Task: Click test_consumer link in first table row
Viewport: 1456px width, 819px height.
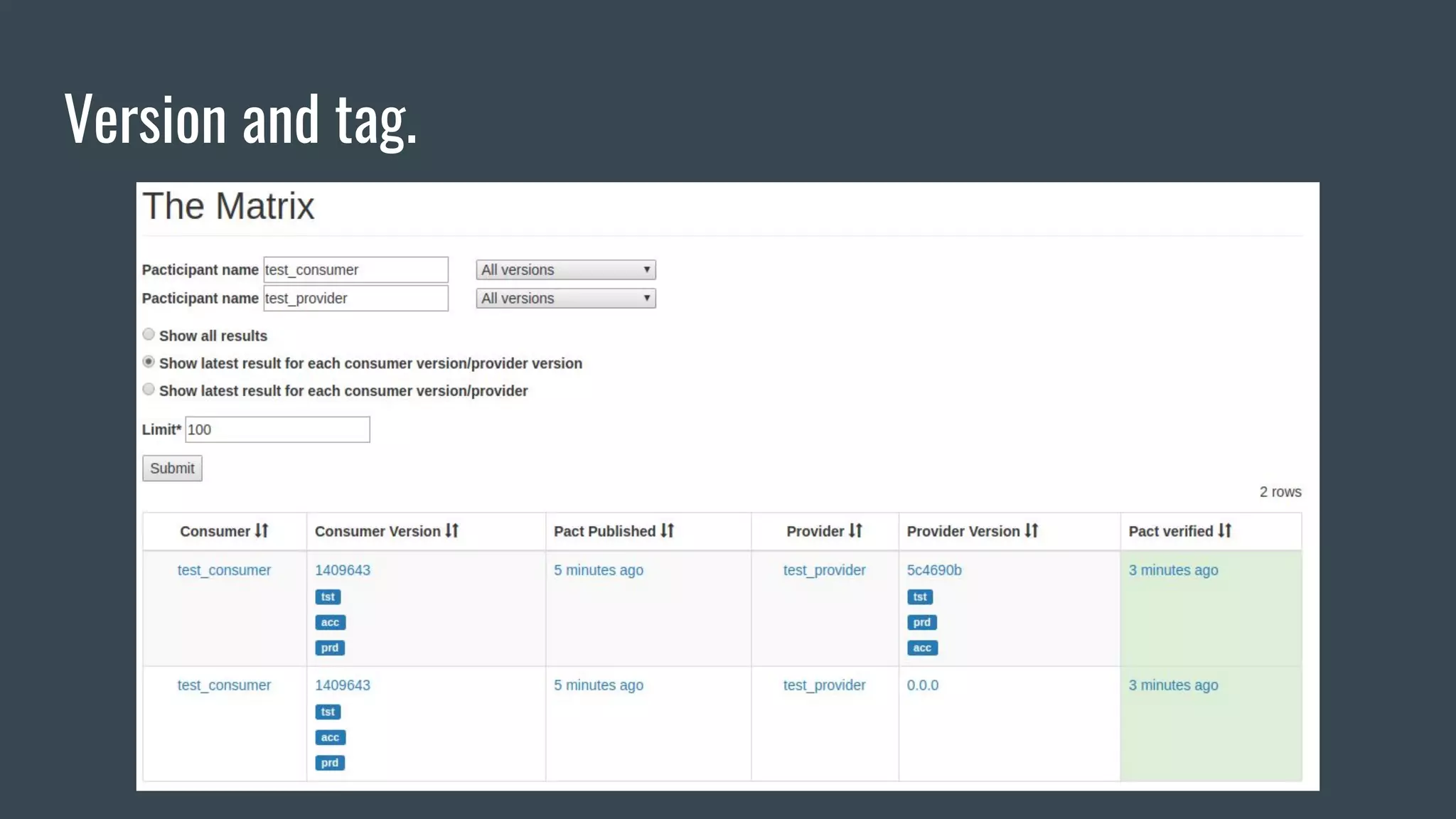Action: tap(224, 570)
